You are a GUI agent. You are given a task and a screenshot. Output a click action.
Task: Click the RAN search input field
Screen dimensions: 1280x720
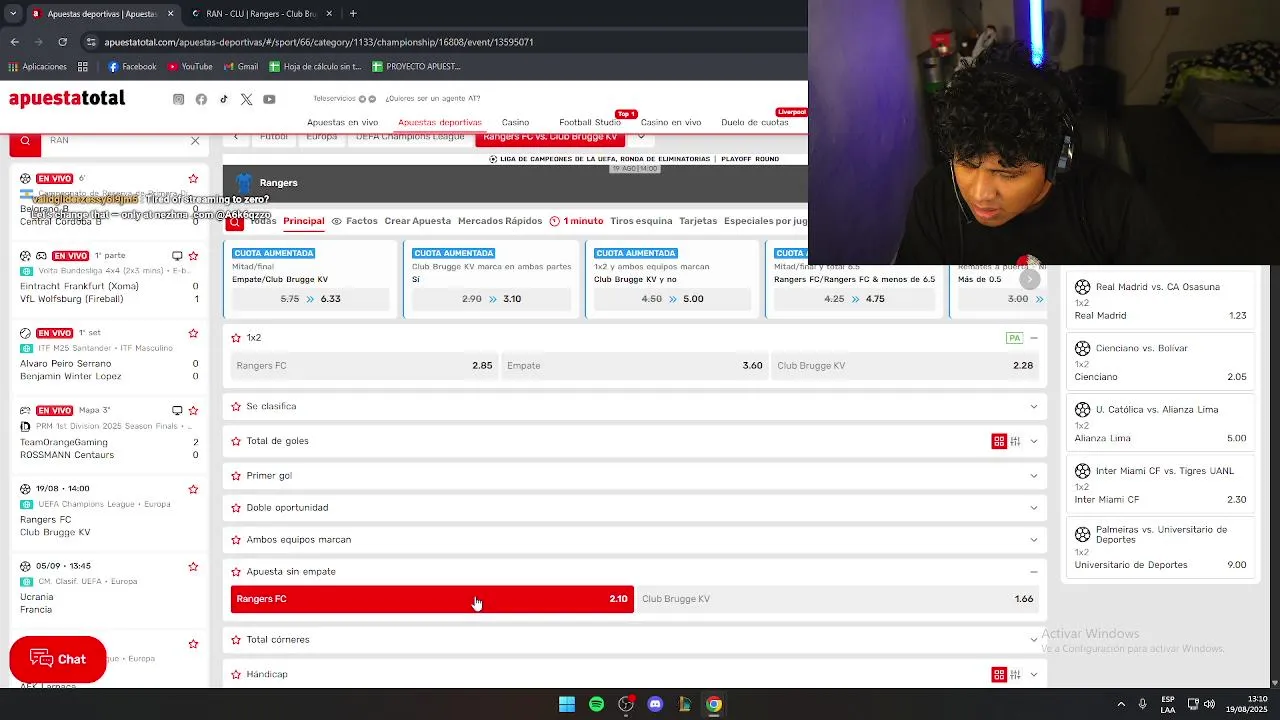coord(115,141)
